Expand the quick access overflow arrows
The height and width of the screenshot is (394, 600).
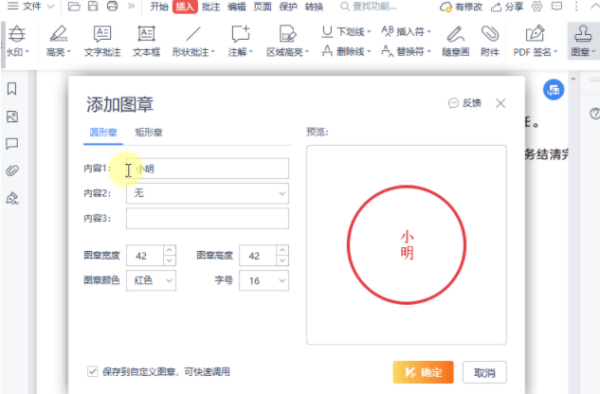tap(131, 7)
